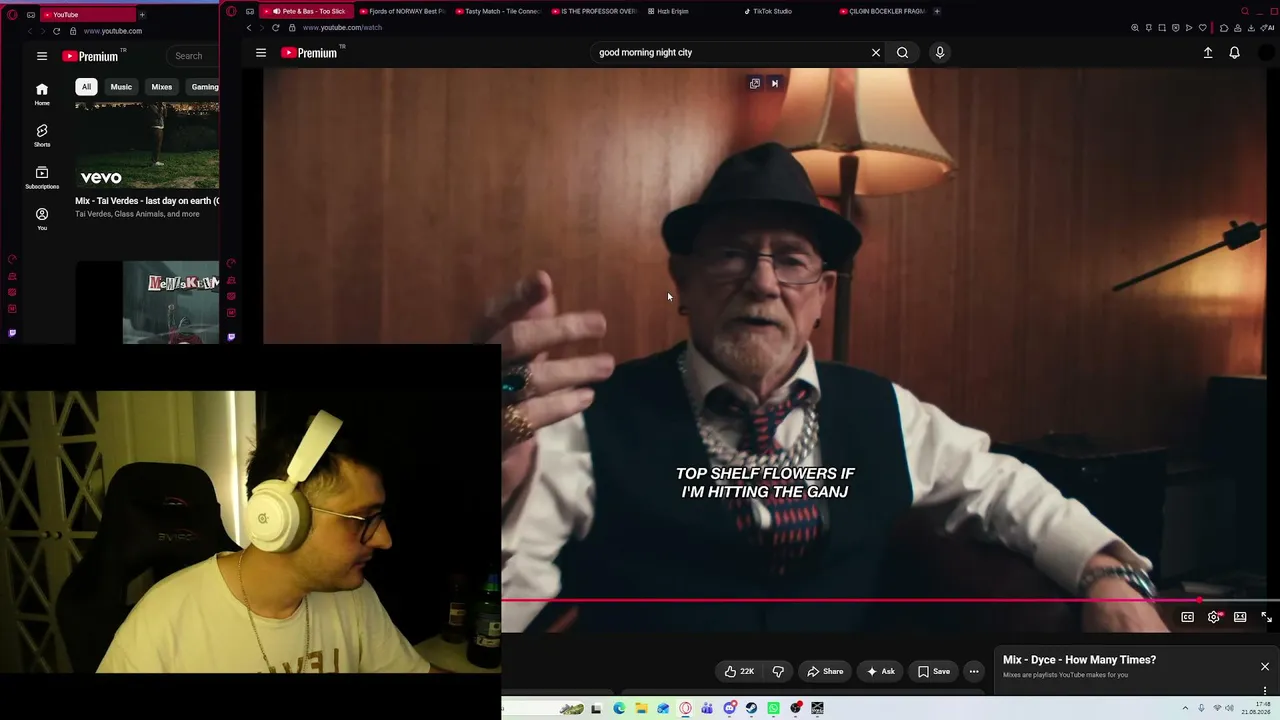
Task: Pop out the video player icon
Action: tap(755, 83)
